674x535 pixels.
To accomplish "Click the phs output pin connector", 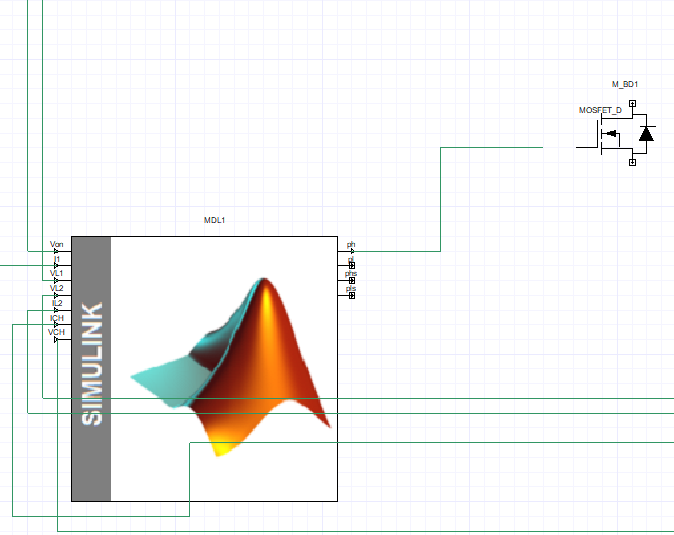I will click(x=352, y=281).
